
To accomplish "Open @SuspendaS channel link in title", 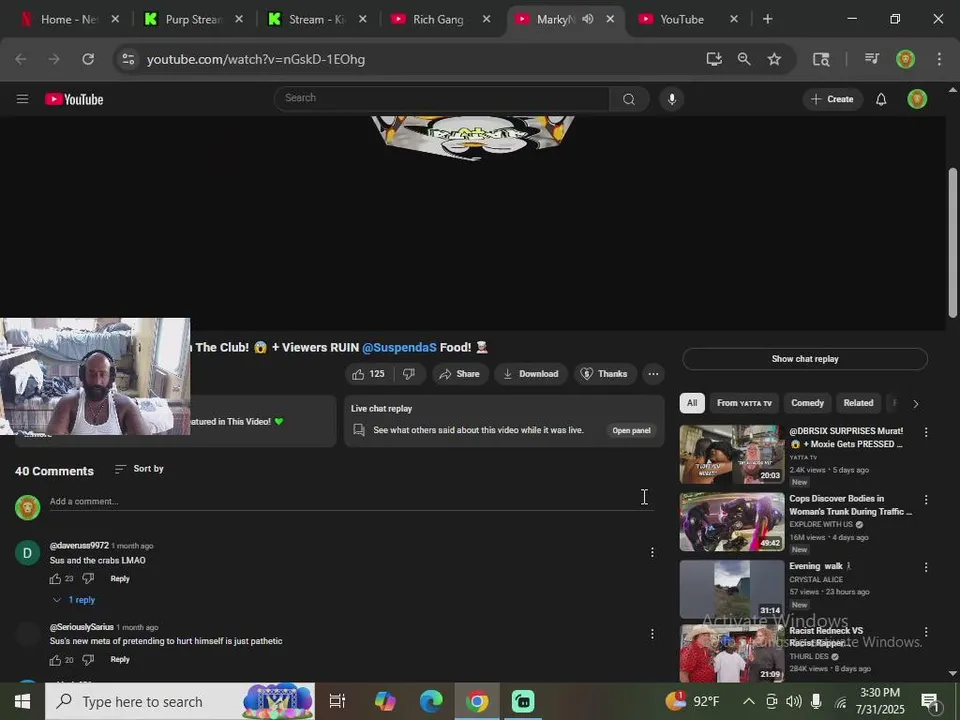I will [x=399, y=348].
